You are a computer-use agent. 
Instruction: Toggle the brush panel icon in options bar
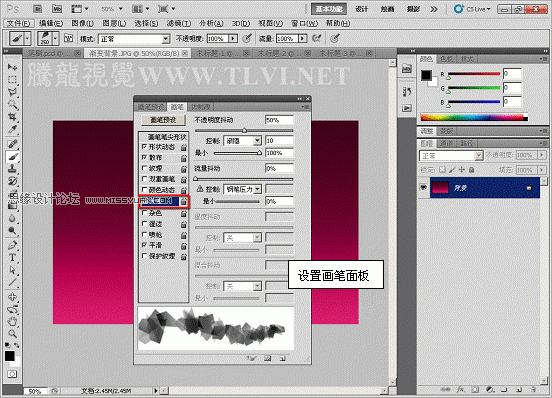click(x=69, y=38)
